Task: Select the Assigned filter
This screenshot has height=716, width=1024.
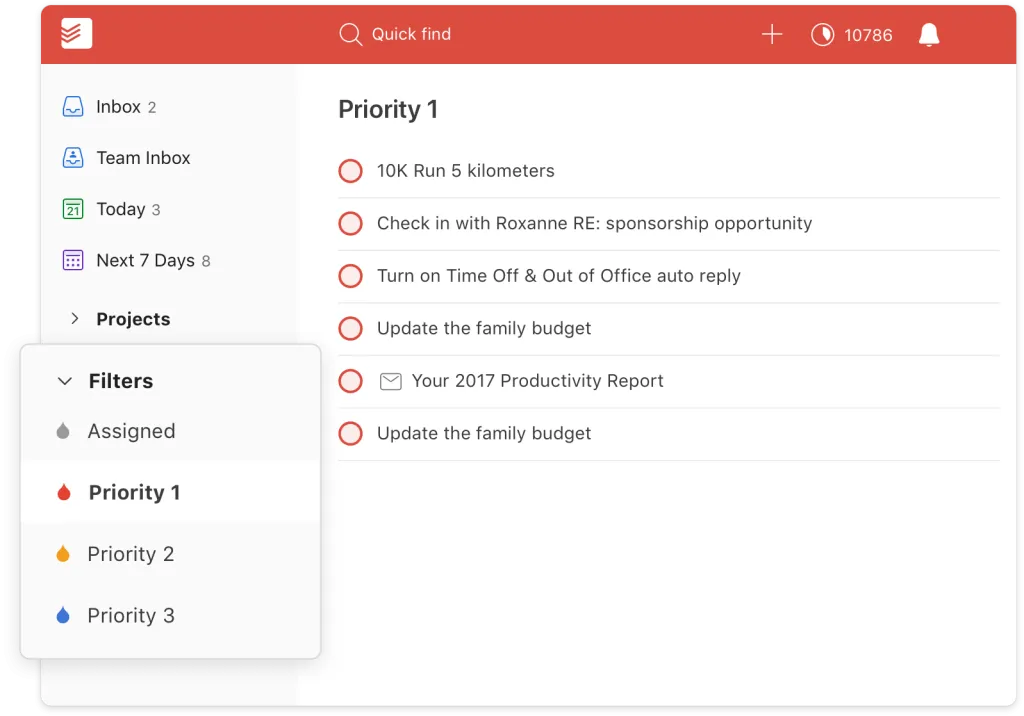Action: click(x=131, y=431)
